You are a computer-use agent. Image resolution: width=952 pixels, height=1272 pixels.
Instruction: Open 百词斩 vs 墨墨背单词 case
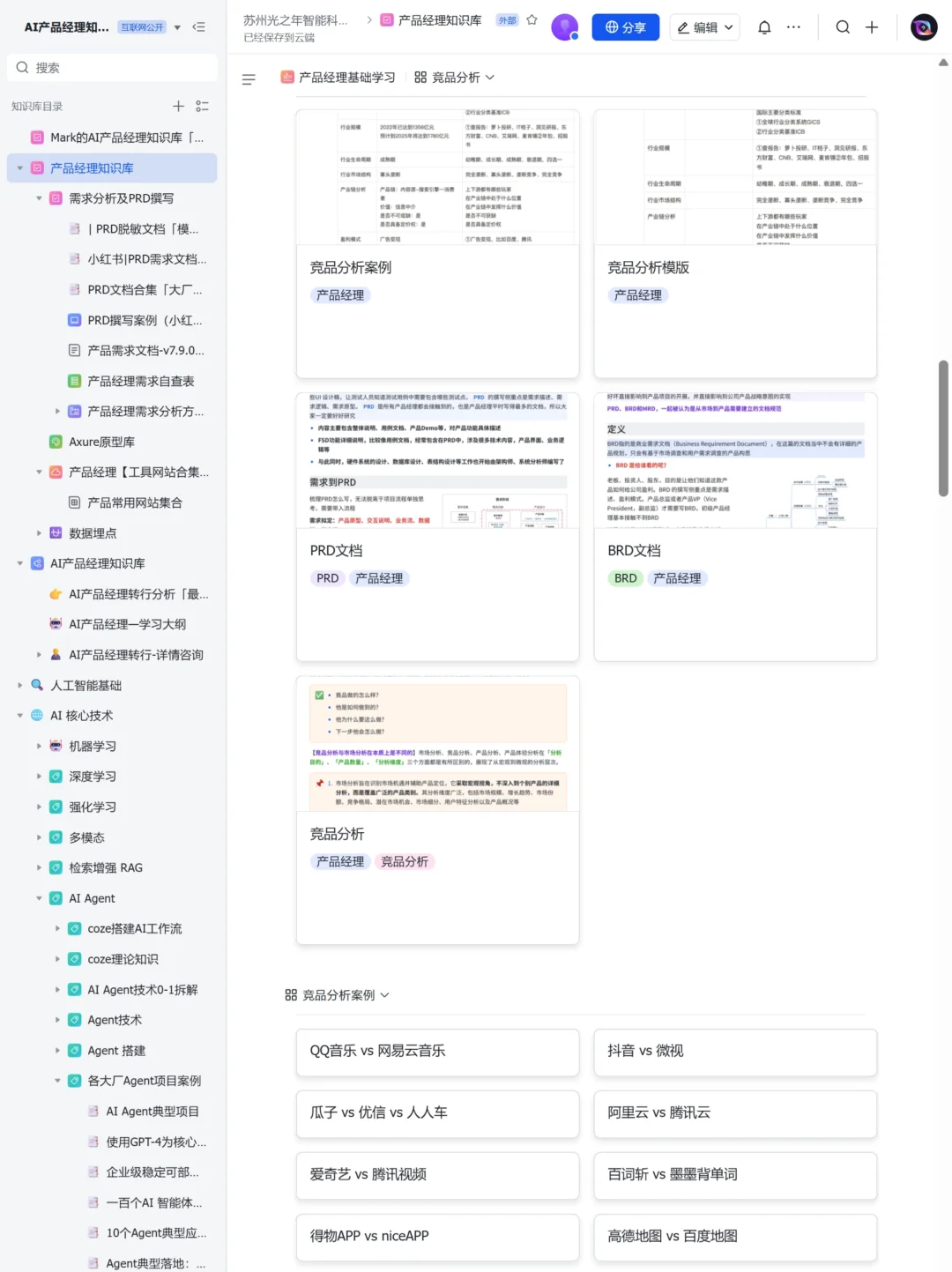735,1175
